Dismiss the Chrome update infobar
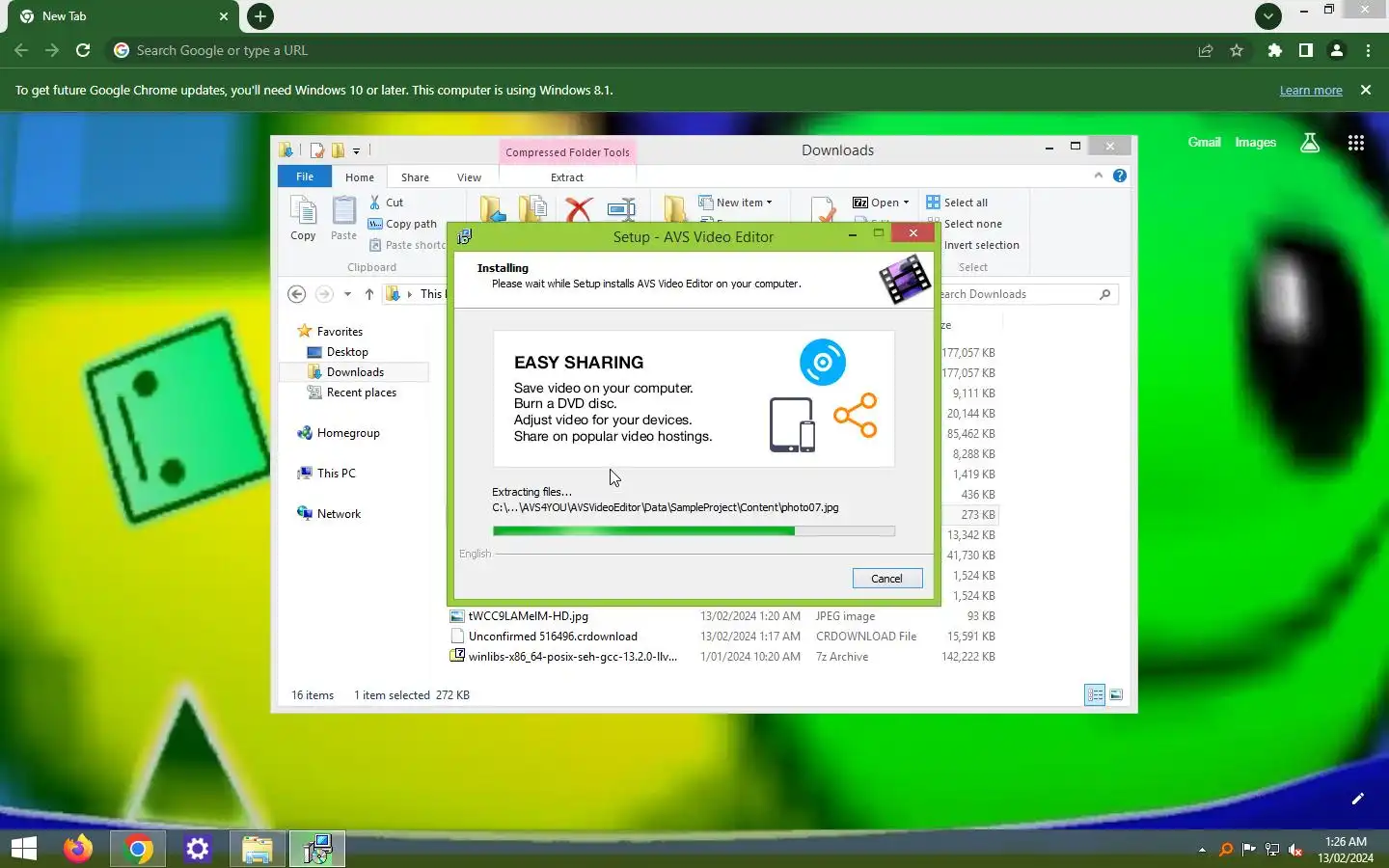This screenshot has width=1389, height=868. click(x=1365, y=90)
